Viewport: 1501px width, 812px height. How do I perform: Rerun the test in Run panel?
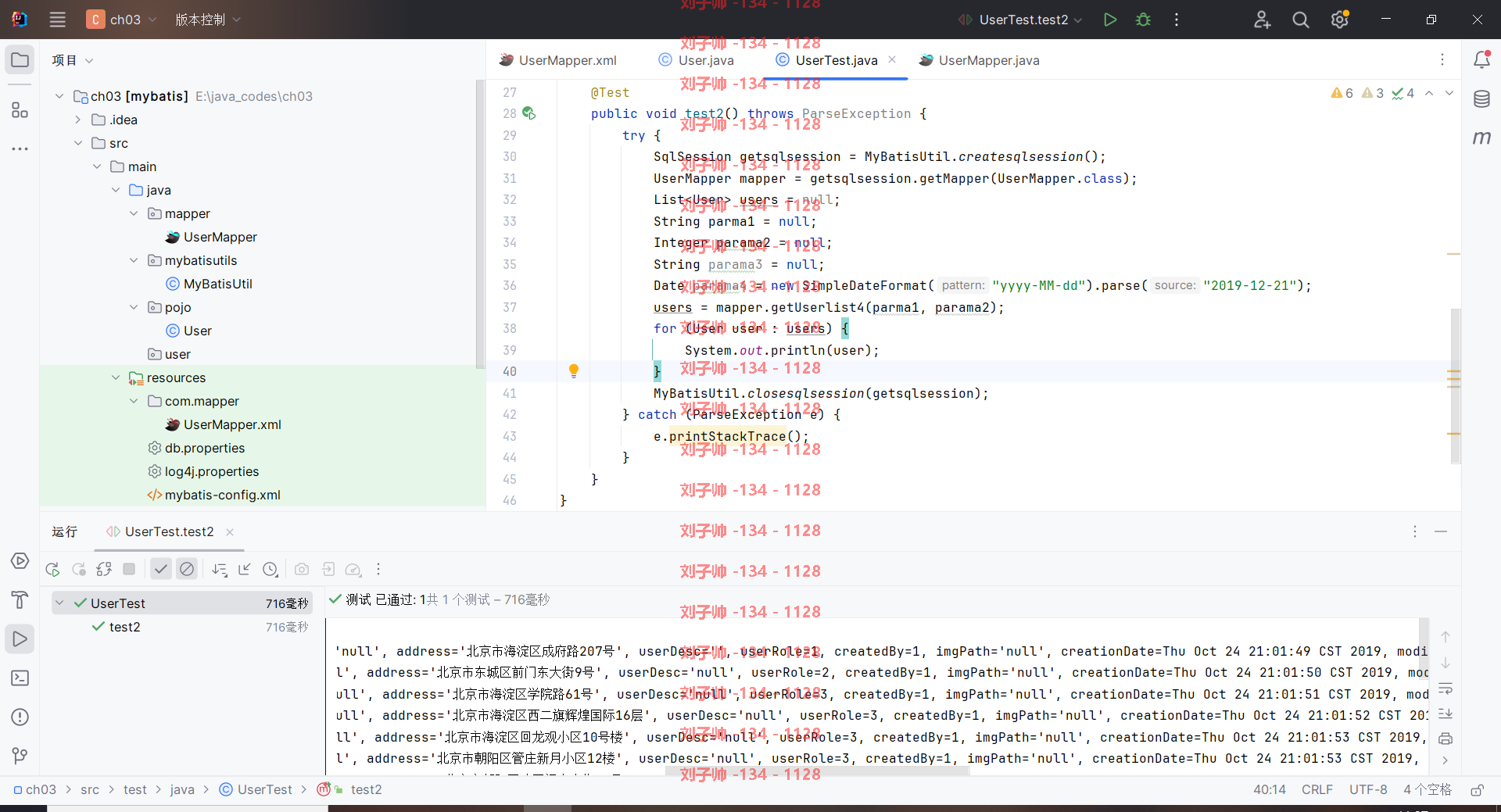click(x=52, y=570)
